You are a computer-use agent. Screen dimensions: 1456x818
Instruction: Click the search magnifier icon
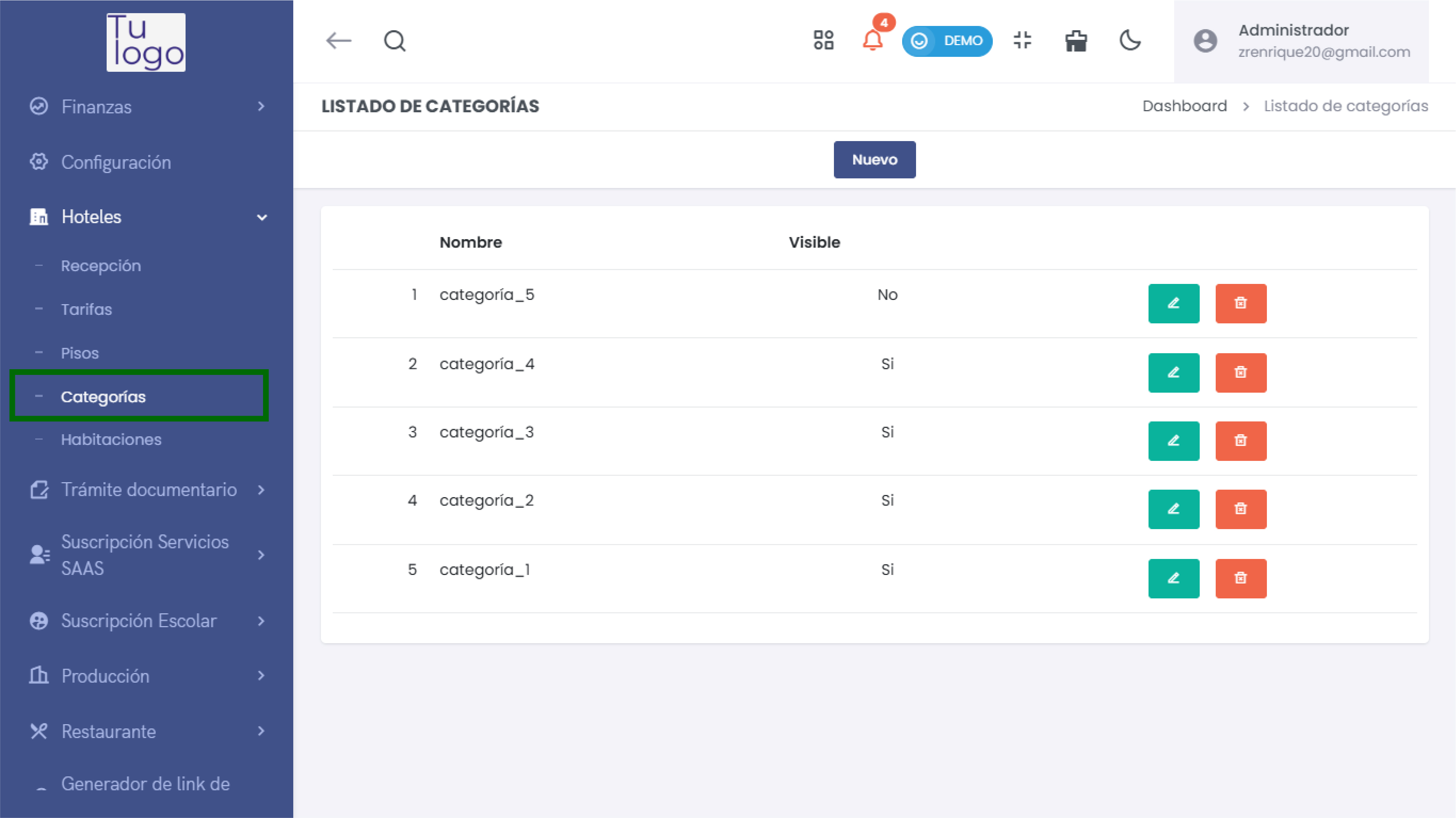(x=395, y=41)
